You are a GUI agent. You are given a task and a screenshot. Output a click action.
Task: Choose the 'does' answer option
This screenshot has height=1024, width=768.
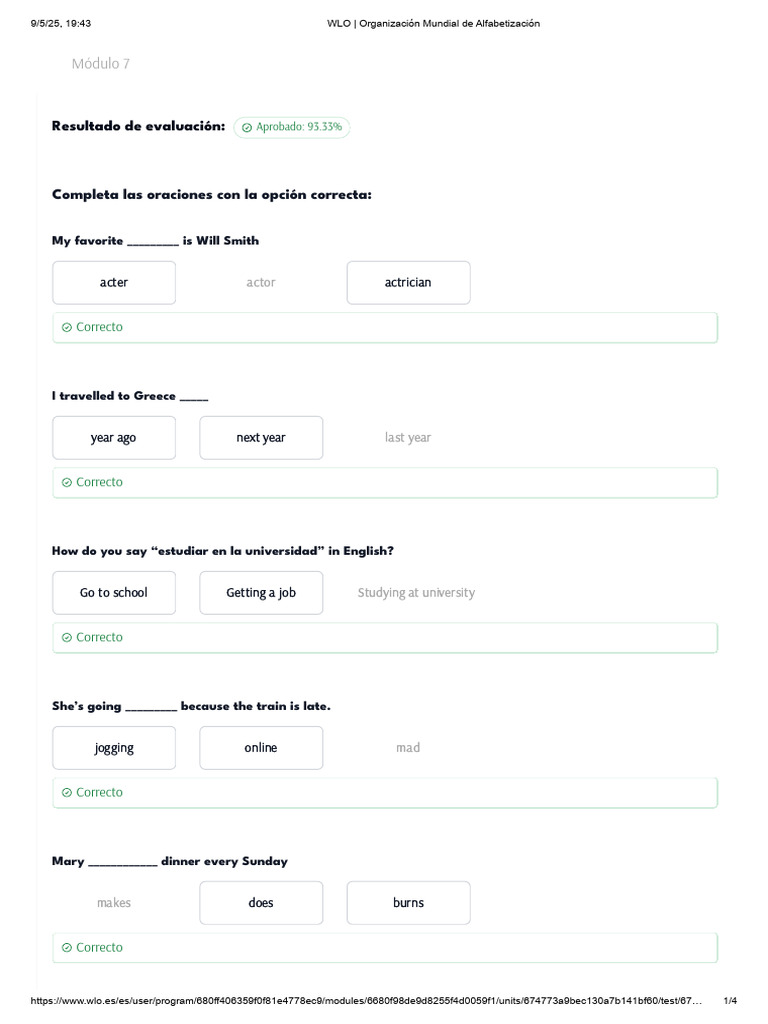pos(261,903)
